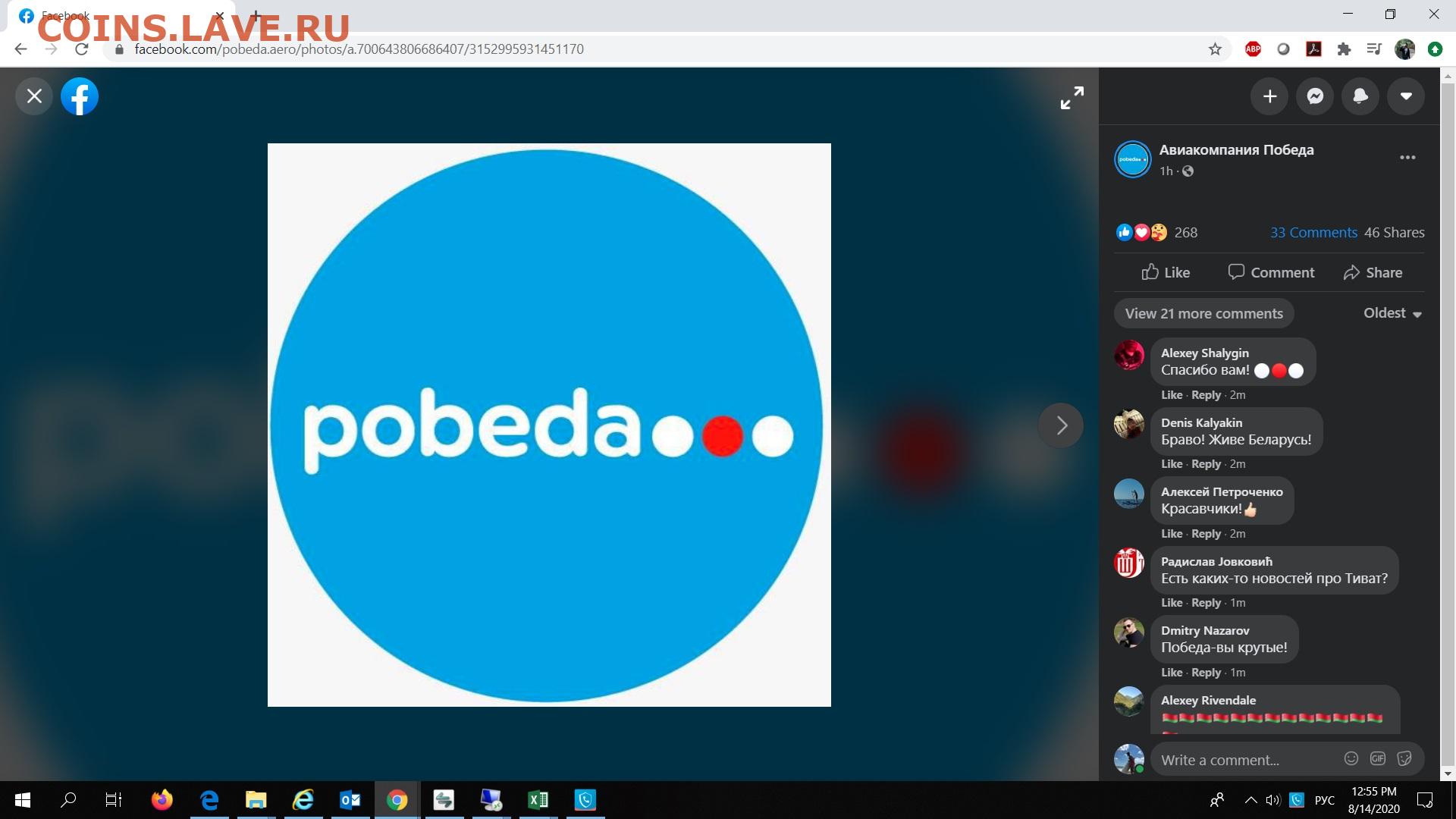This screenshot has width=1456, height=819.
Task: Open the Oldest comment sorting dropdown
Action: pos(1392,313)
